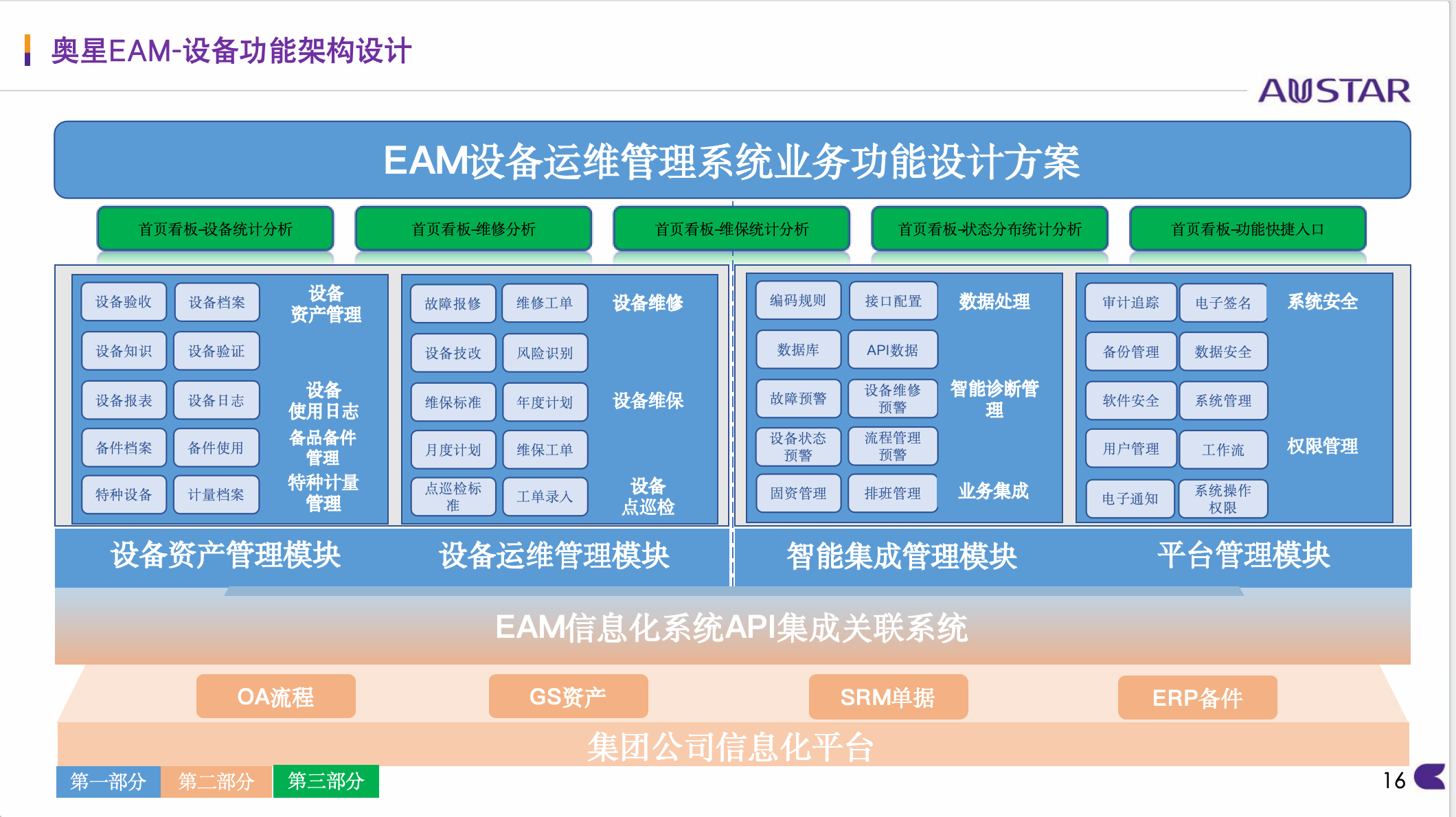
Task: Click the 设备资产管理模块 label
Action: click(225, 555)
